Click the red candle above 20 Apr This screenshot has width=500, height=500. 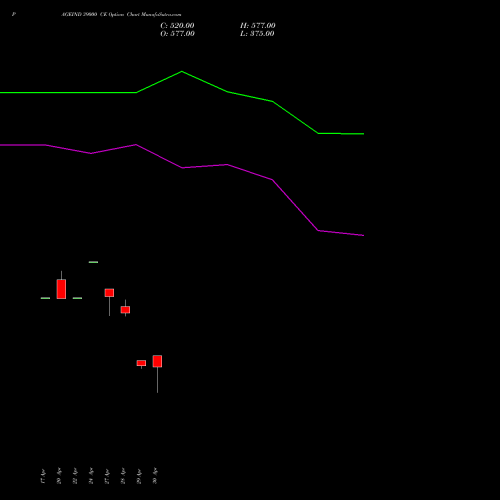coord(61,289)
